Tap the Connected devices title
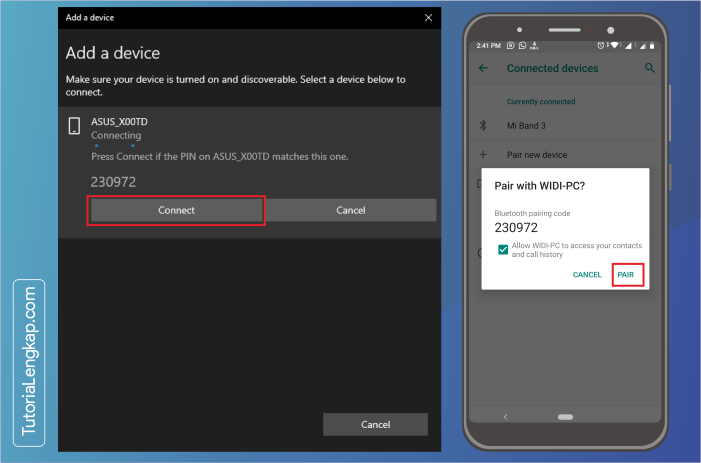Screen dimensions: 701x463 pyautogui.click(x=552, y=68)
